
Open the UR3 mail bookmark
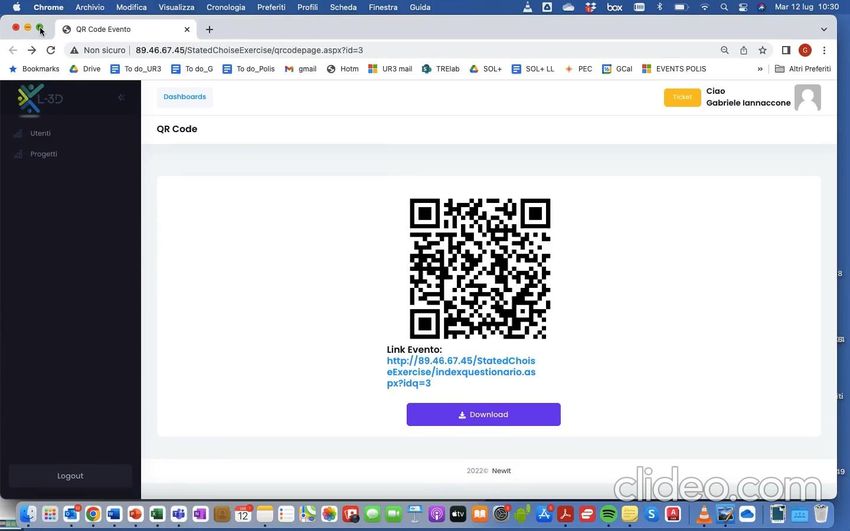[x=390, y=69]
